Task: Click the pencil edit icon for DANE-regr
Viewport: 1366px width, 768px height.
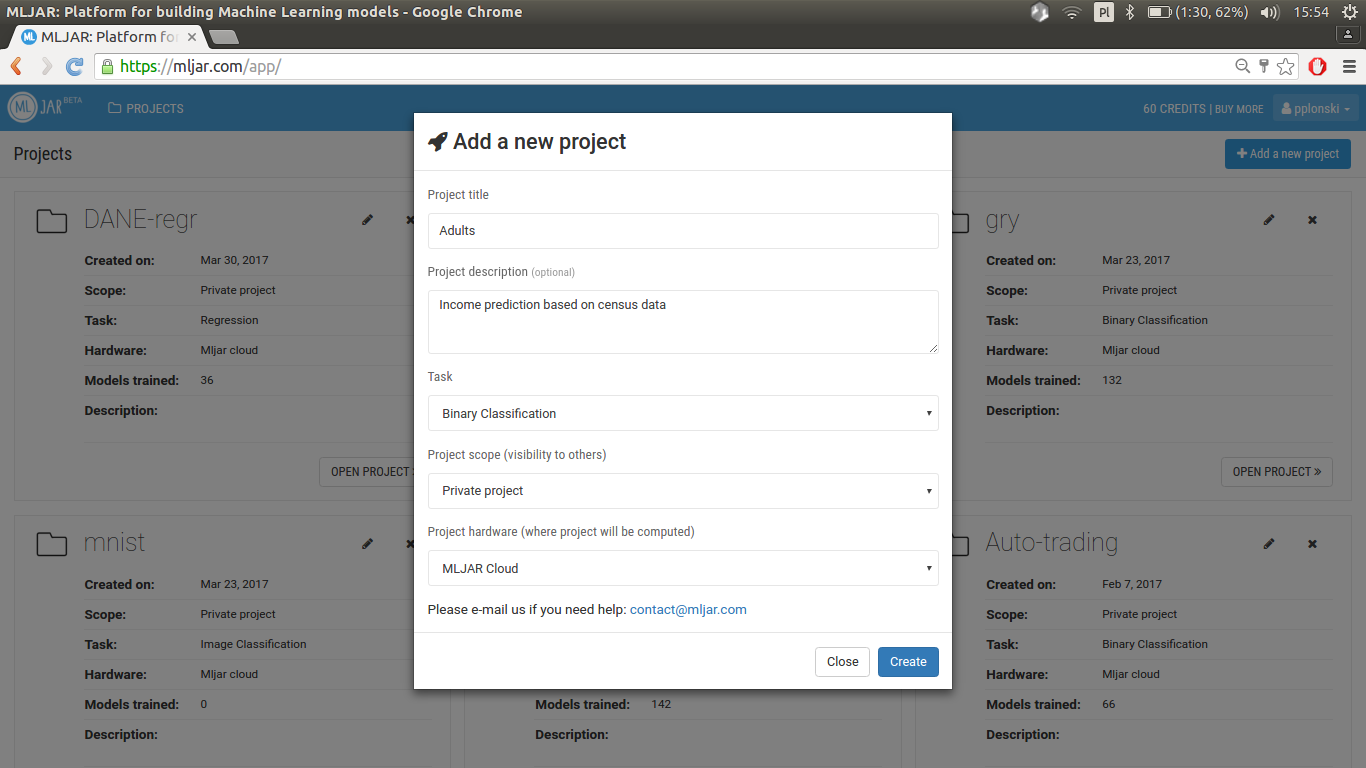Action: [368, 220]
